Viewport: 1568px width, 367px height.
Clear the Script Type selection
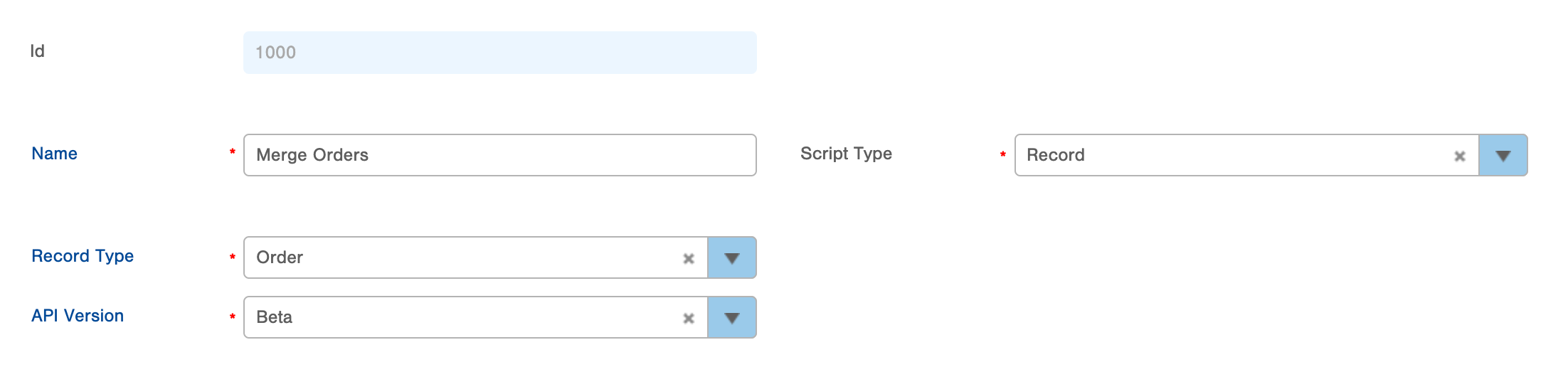(1459, 156)
